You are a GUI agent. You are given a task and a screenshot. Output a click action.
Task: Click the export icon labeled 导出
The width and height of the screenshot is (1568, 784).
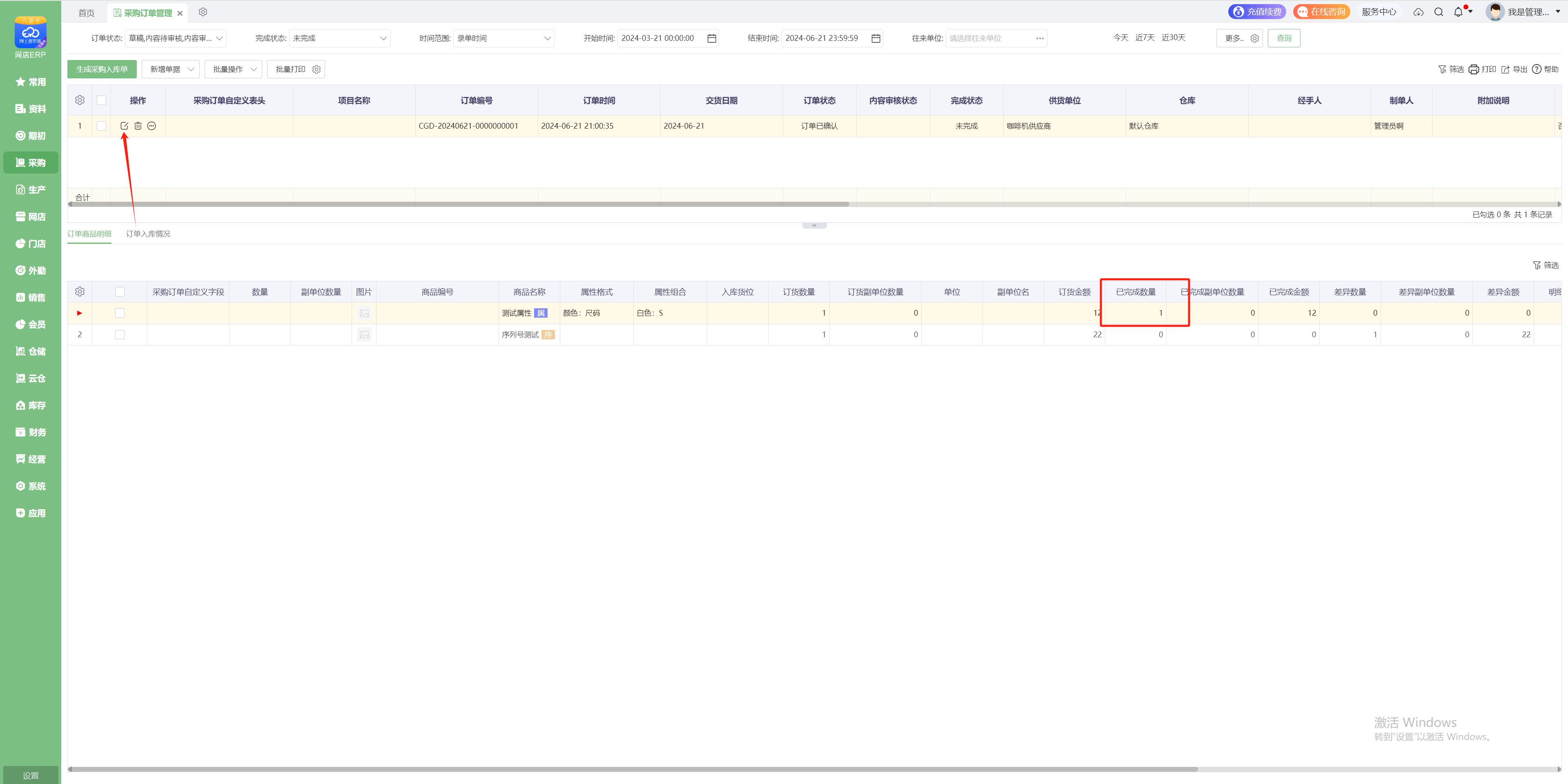(x=1515, y=69)
